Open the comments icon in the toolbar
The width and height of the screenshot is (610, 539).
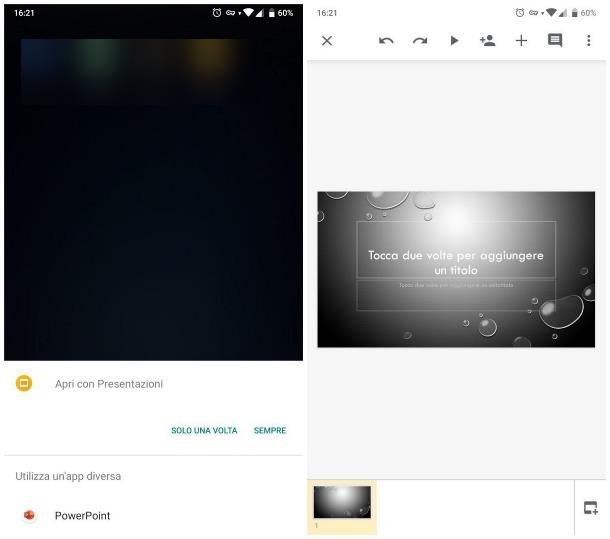(x=555, y=40)
